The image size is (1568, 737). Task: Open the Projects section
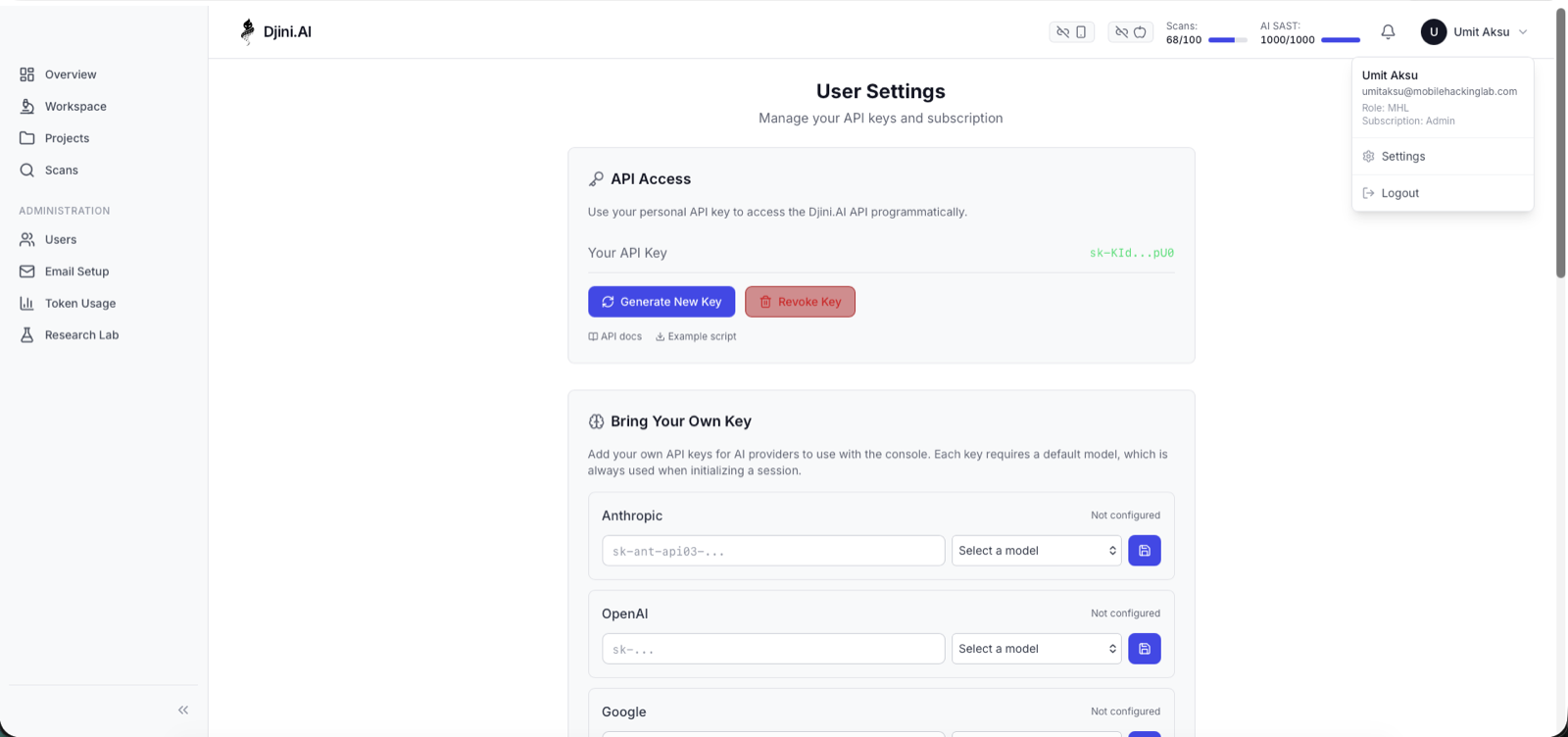[67, 138]
